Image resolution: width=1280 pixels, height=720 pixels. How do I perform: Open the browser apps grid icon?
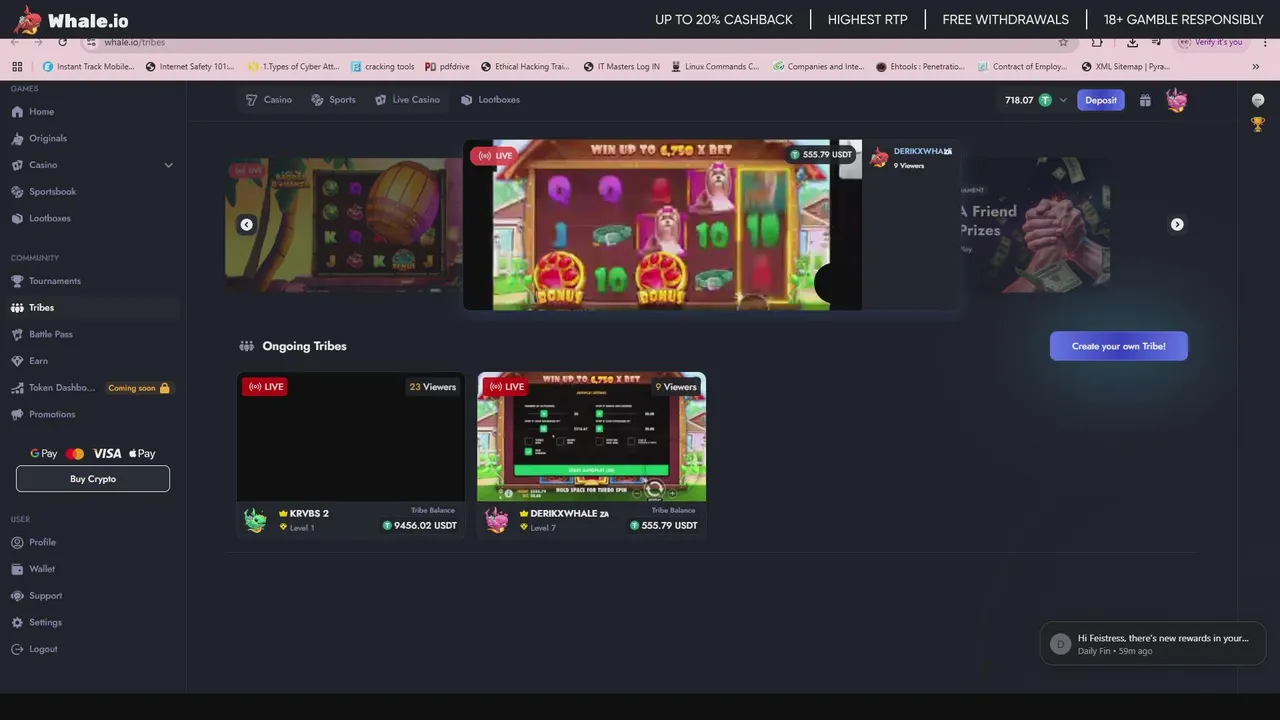point(17,67)
